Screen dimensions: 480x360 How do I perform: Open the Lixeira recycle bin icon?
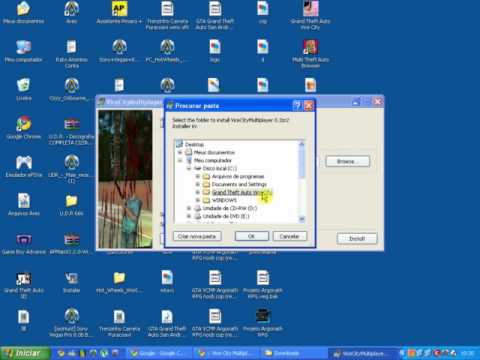[x=23, y=89]
